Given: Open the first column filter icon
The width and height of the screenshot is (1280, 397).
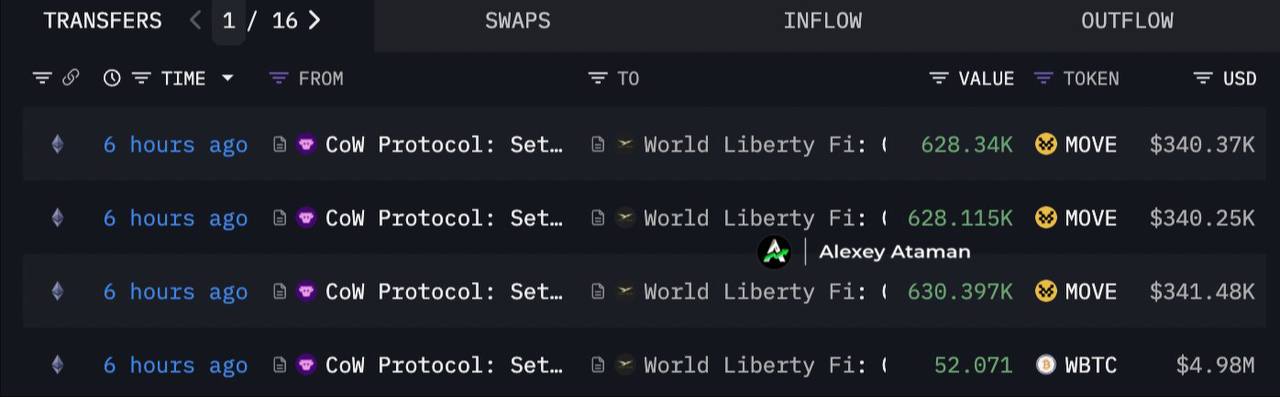Looking at the screenshot, I should point(42,78).
